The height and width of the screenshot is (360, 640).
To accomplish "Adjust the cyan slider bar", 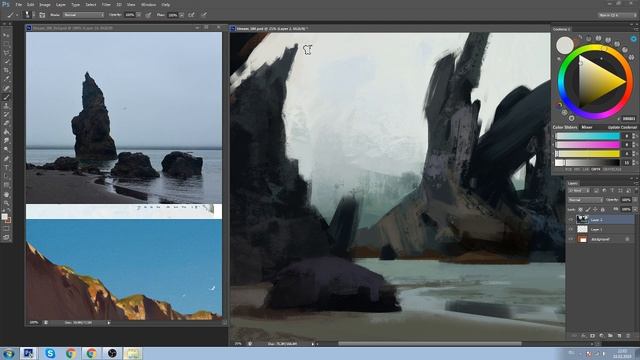I will pos(587,136).
